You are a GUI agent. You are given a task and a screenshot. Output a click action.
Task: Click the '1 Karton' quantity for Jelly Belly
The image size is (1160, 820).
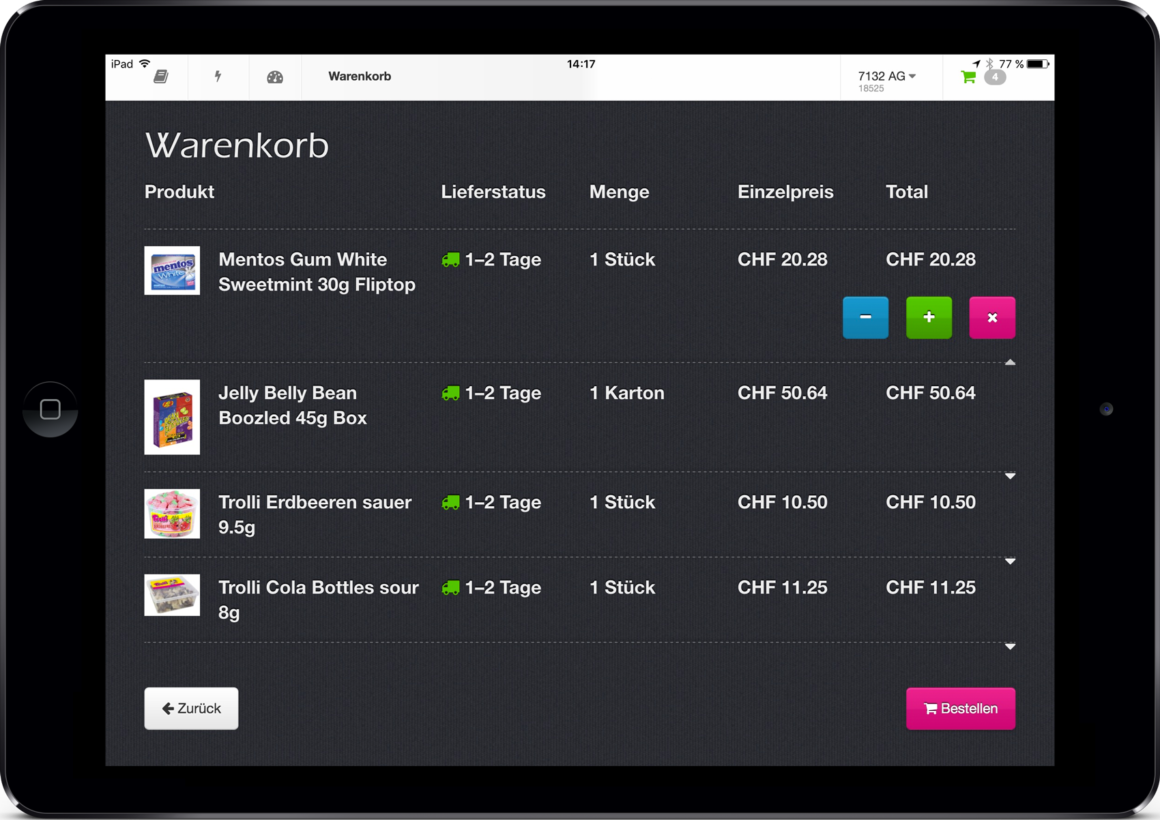tap(627, 393)
